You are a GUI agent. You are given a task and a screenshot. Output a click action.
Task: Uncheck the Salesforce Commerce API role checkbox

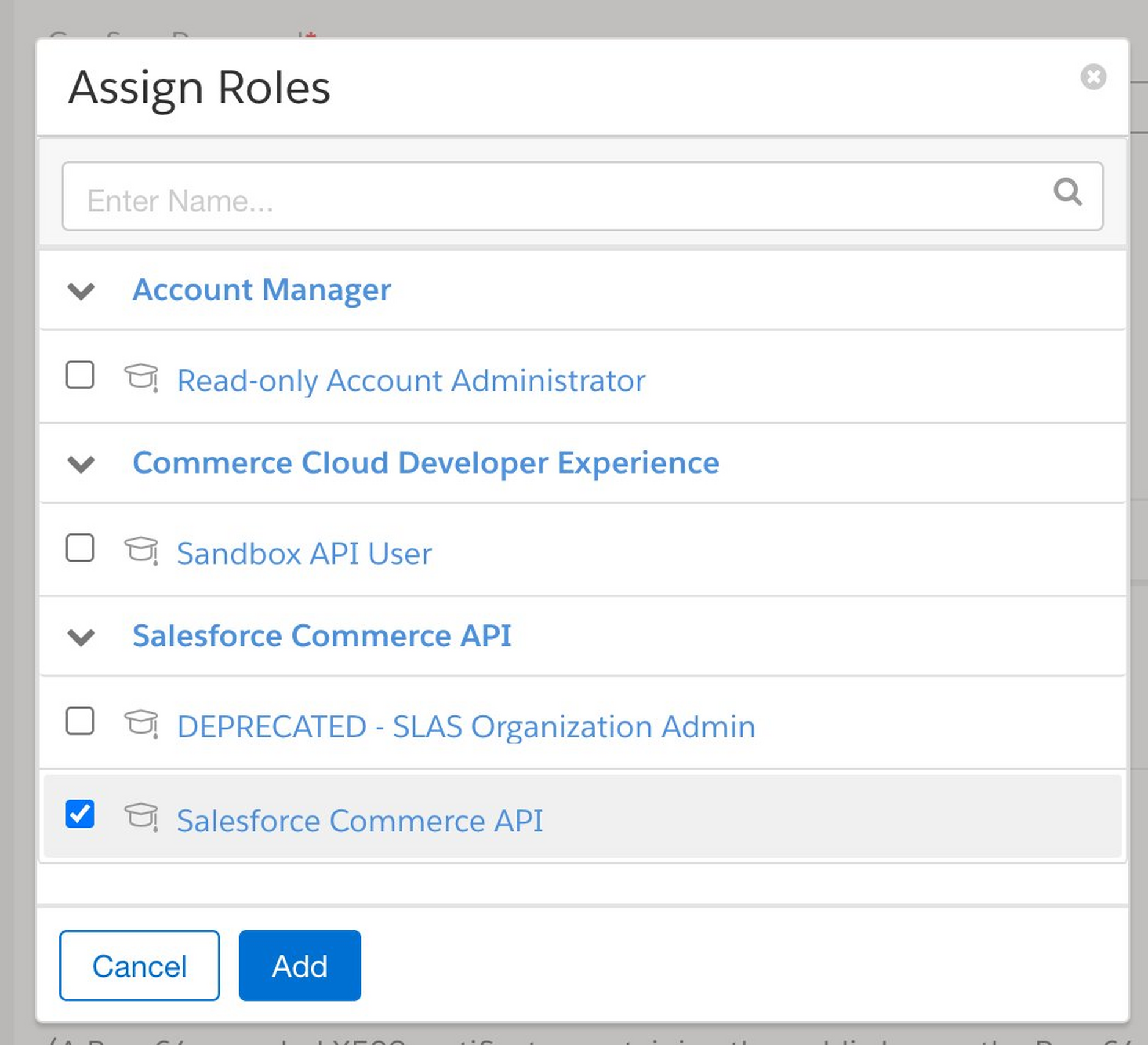pyautogui.click(x=80, y=814)
